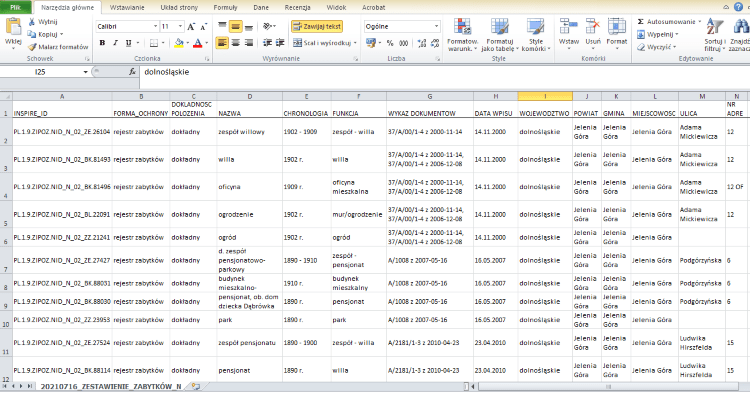The height and width of the screenshot is (399, 750).
Task: Click Excel help question mark
Action: (739, 7)
